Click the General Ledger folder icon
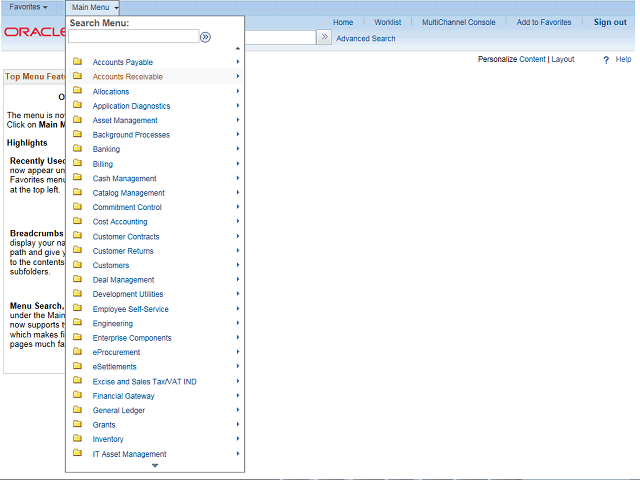This screenshot has height=480, width=640. coord(77,409)
